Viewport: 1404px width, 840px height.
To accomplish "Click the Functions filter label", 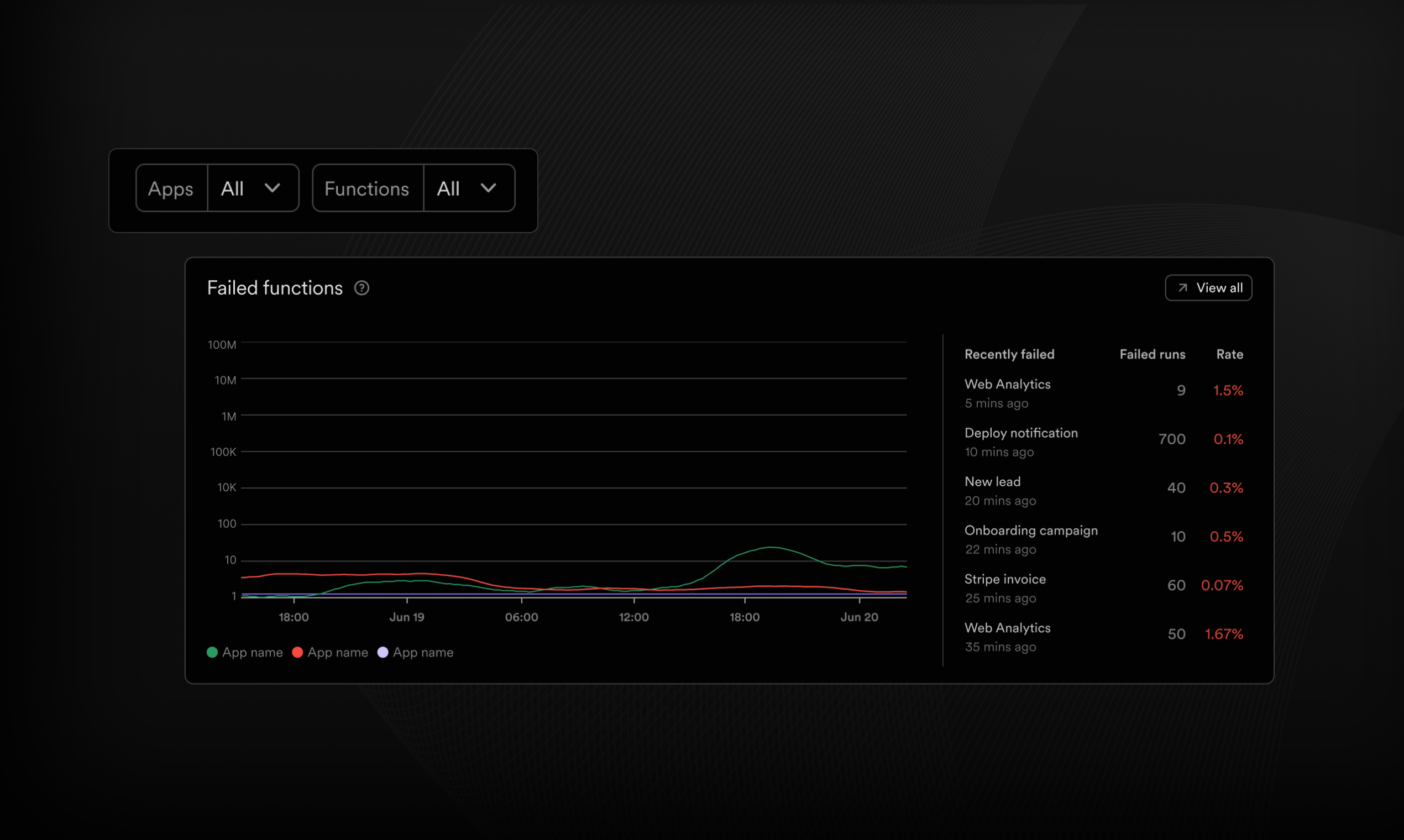I will [x=367, y=188].
